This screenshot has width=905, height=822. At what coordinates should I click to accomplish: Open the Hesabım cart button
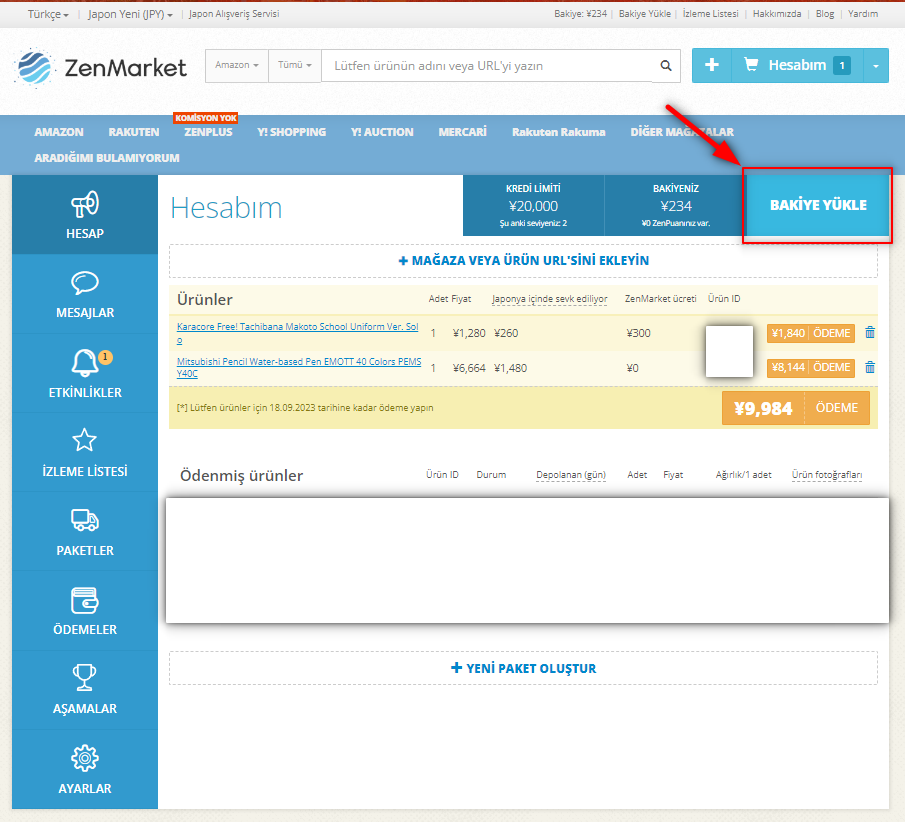point(797,65)
